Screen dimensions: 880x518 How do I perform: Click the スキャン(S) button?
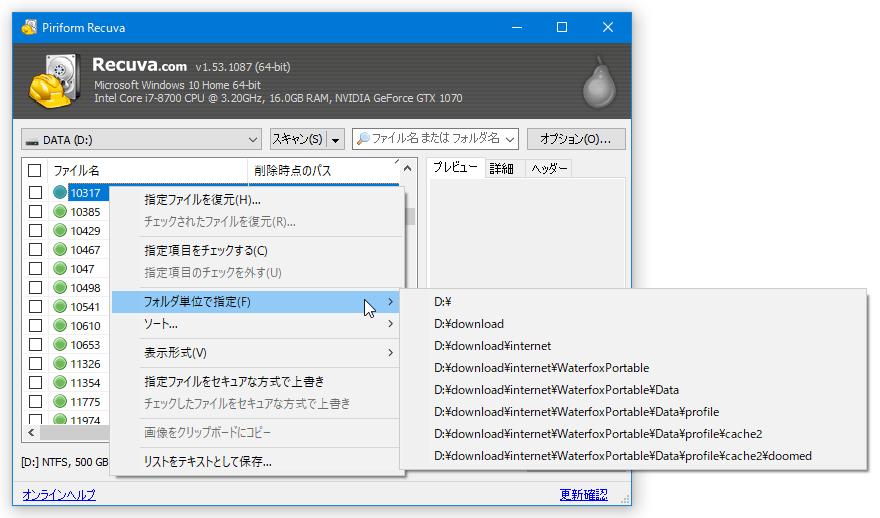point(298,140)
